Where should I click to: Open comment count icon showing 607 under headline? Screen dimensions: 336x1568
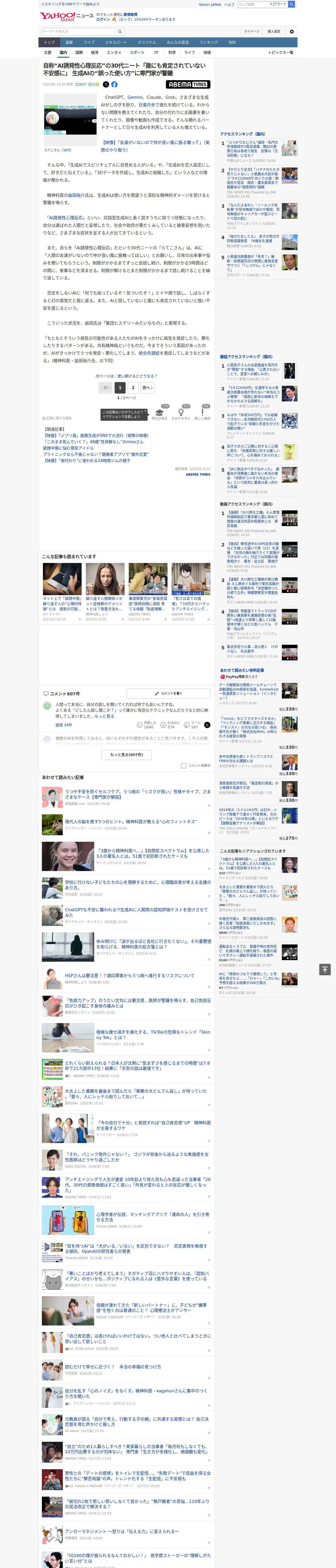click(82, 85)
